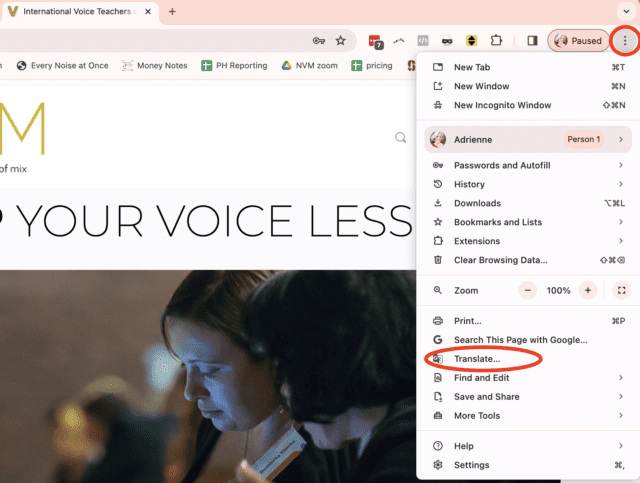Screen dimensions: 640x483
Task: Click the bookmark star in address bar
Action: coord(341,41)
